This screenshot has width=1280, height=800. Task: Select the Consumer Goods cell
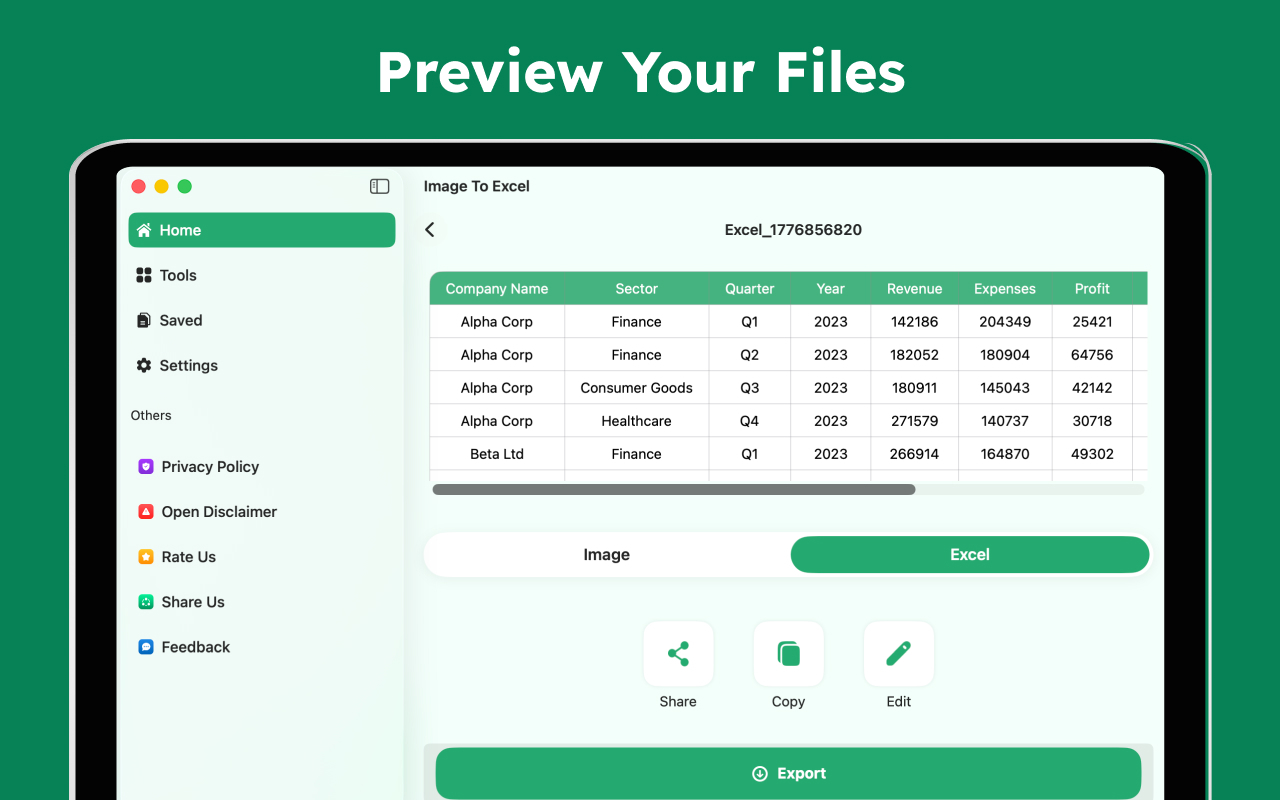(x=637, y=388)
